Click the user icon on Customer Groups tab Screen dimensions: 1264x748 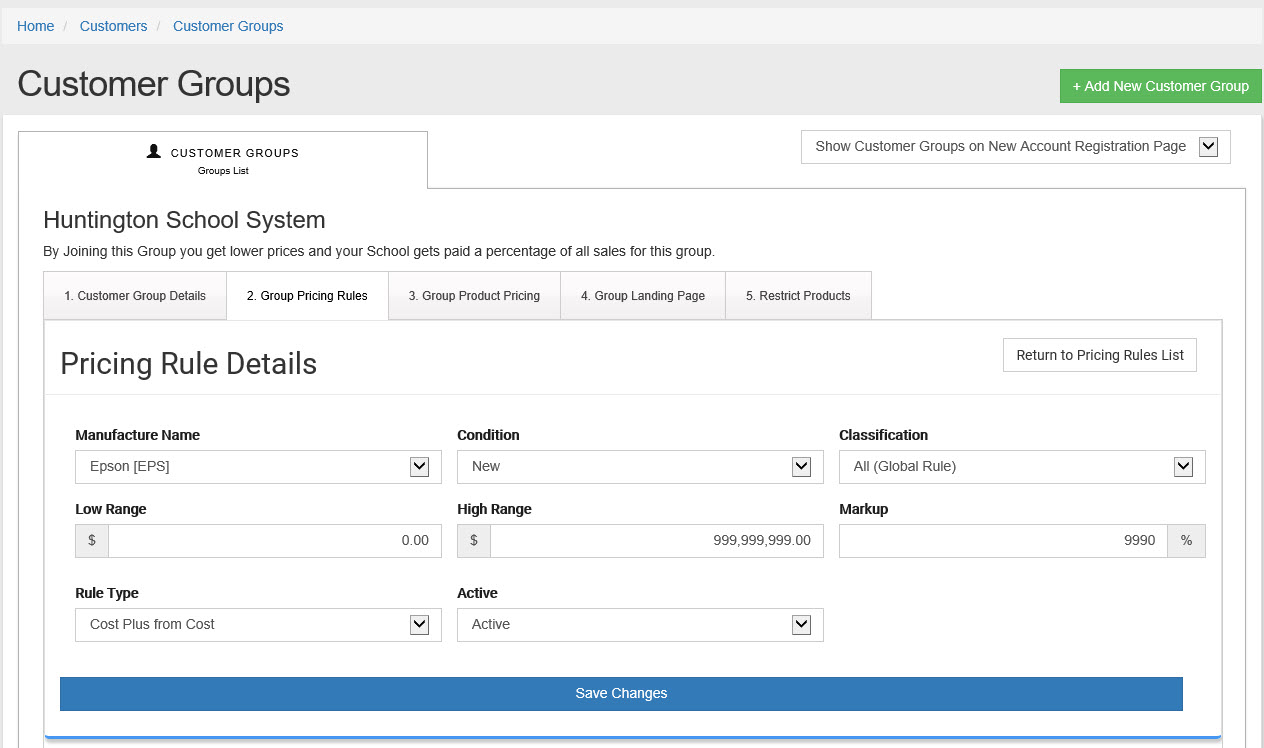click(x=154, y=151)
